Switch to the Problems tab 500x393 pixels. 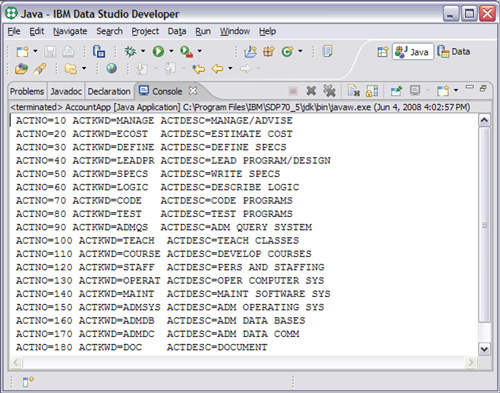pyautogui.click(x=27, y=91)
